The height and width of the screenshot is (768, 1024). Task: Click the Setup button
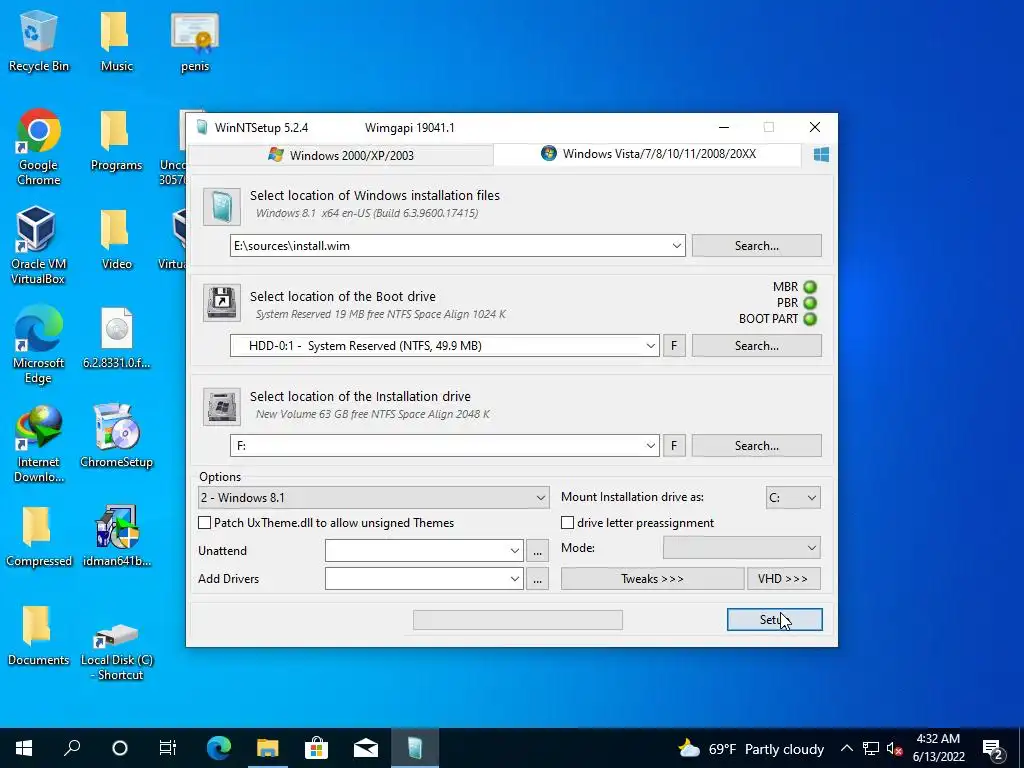coord(775,619)
